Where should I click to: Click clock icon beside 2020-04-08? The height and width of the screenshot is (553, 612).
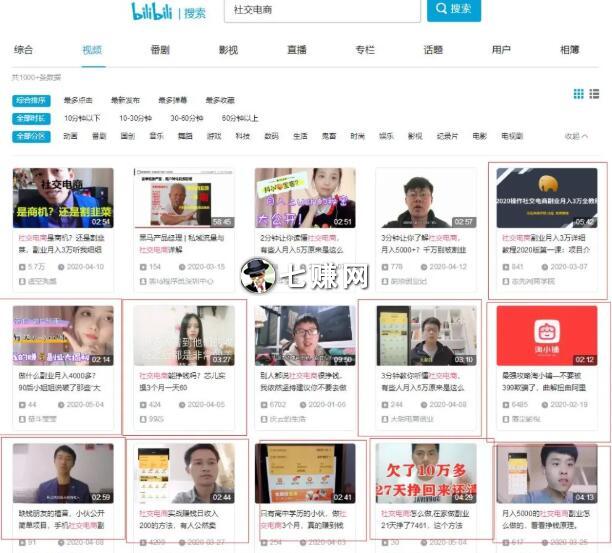424,405
